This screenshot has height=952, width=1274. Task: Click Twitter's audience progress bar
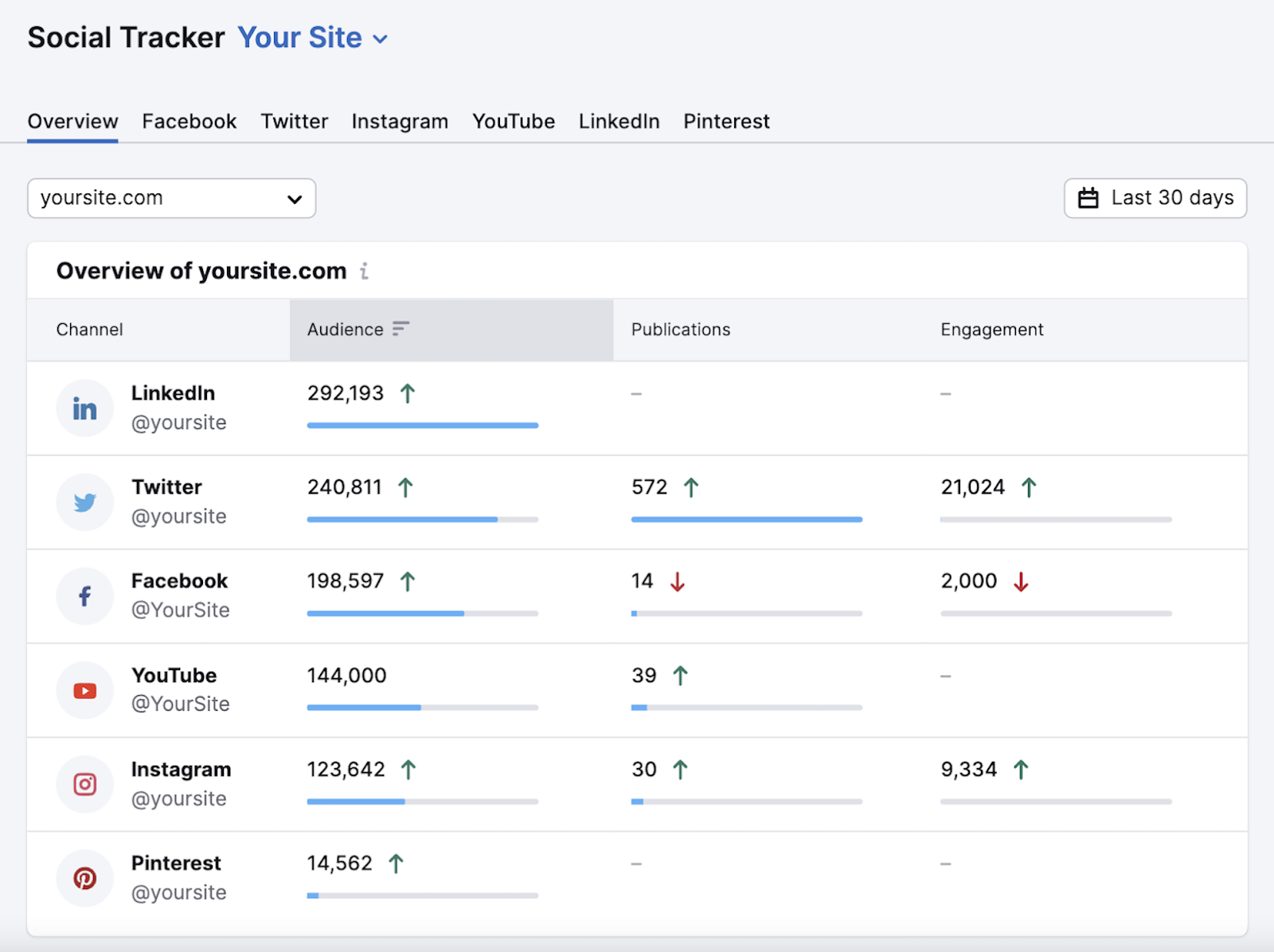click(422, 519)
